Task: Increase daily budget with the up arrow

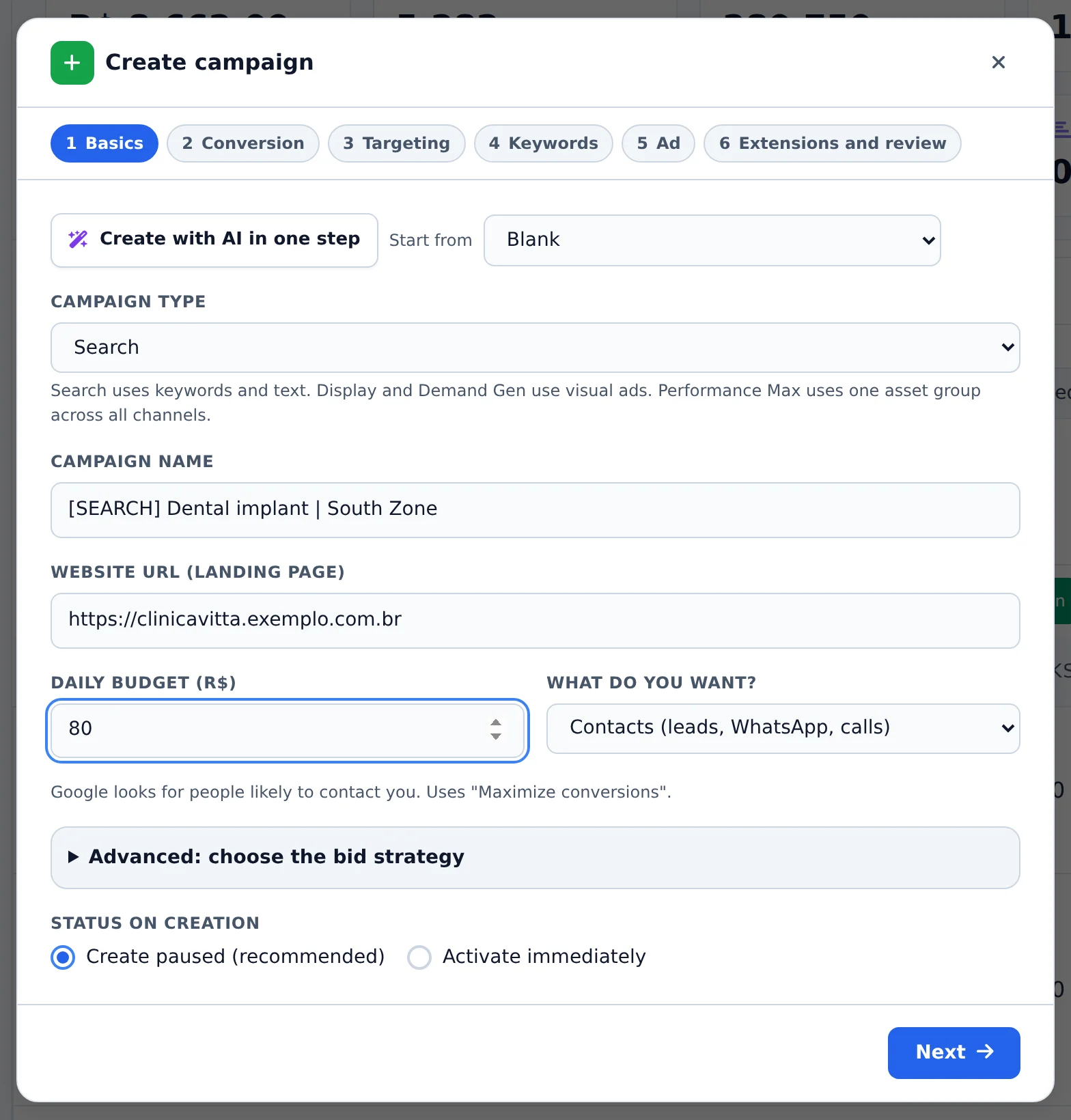Action: coord(496,723)
